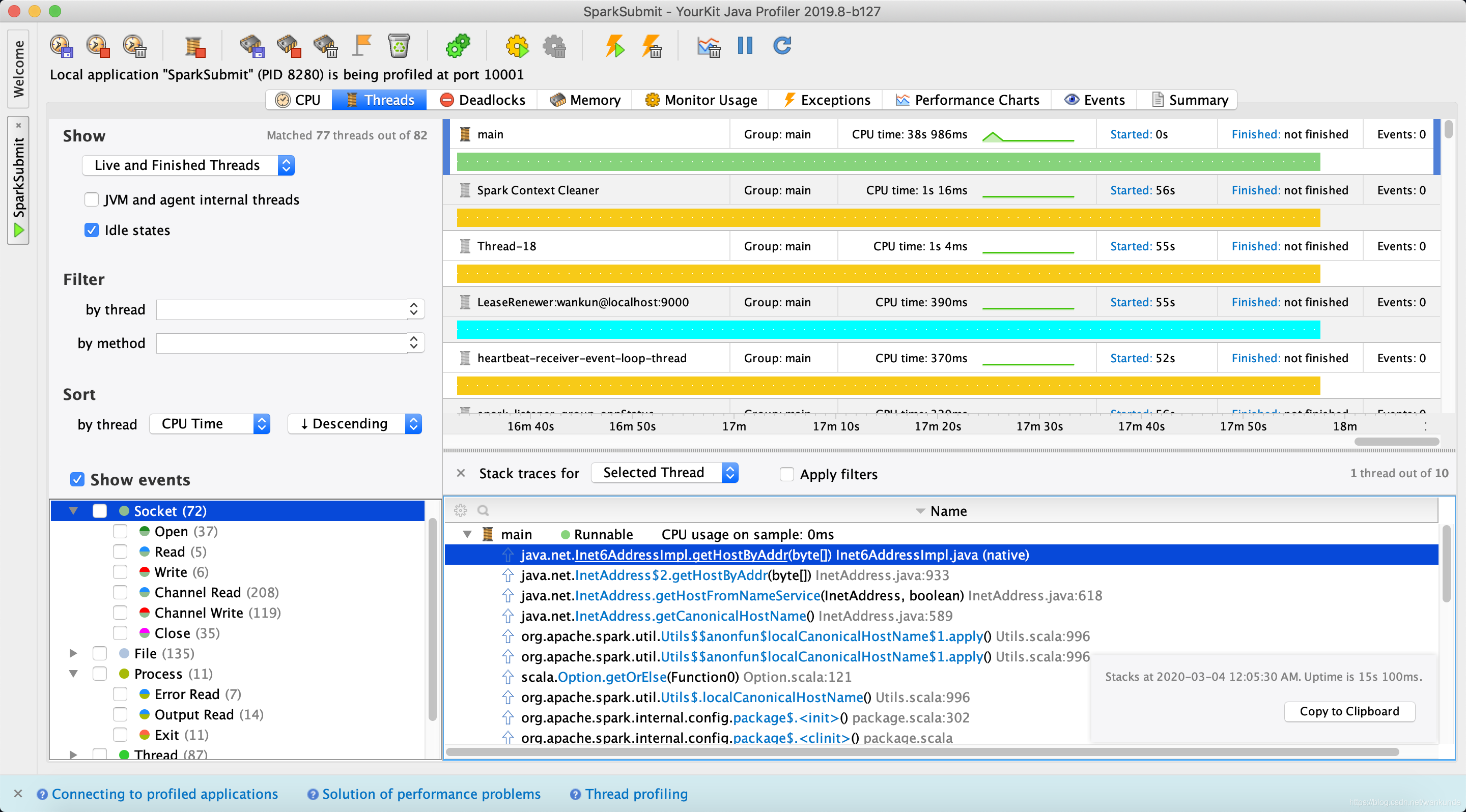Click the green gears triggers icon
The height and width of the screenshot is (812, 1466).
click(x=458, y=46)
